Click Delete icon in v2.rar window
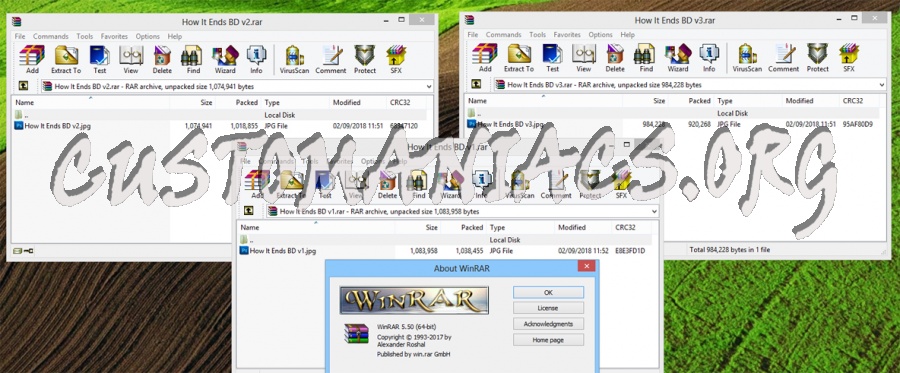Screen dimensions: 900x373 (162, 60)
